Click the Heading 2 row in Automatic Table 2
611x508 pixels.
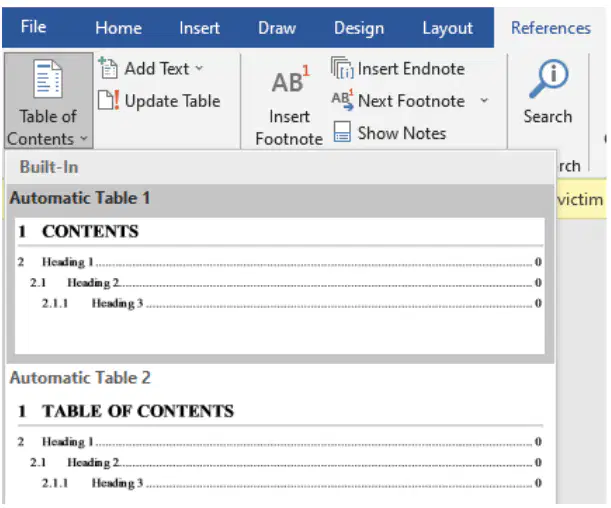(x=286, y=462)
